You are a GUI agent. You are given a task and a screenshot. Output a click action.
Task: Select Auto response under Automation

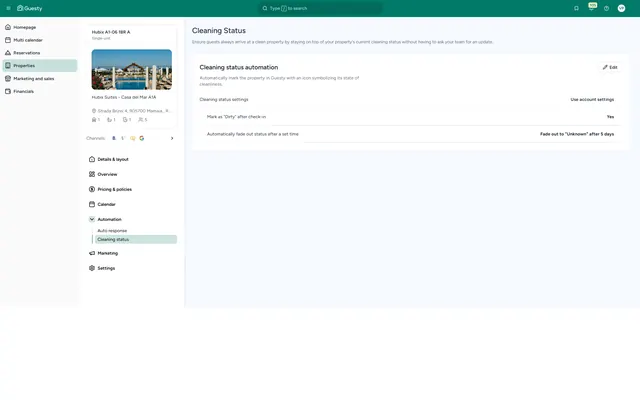112,231
